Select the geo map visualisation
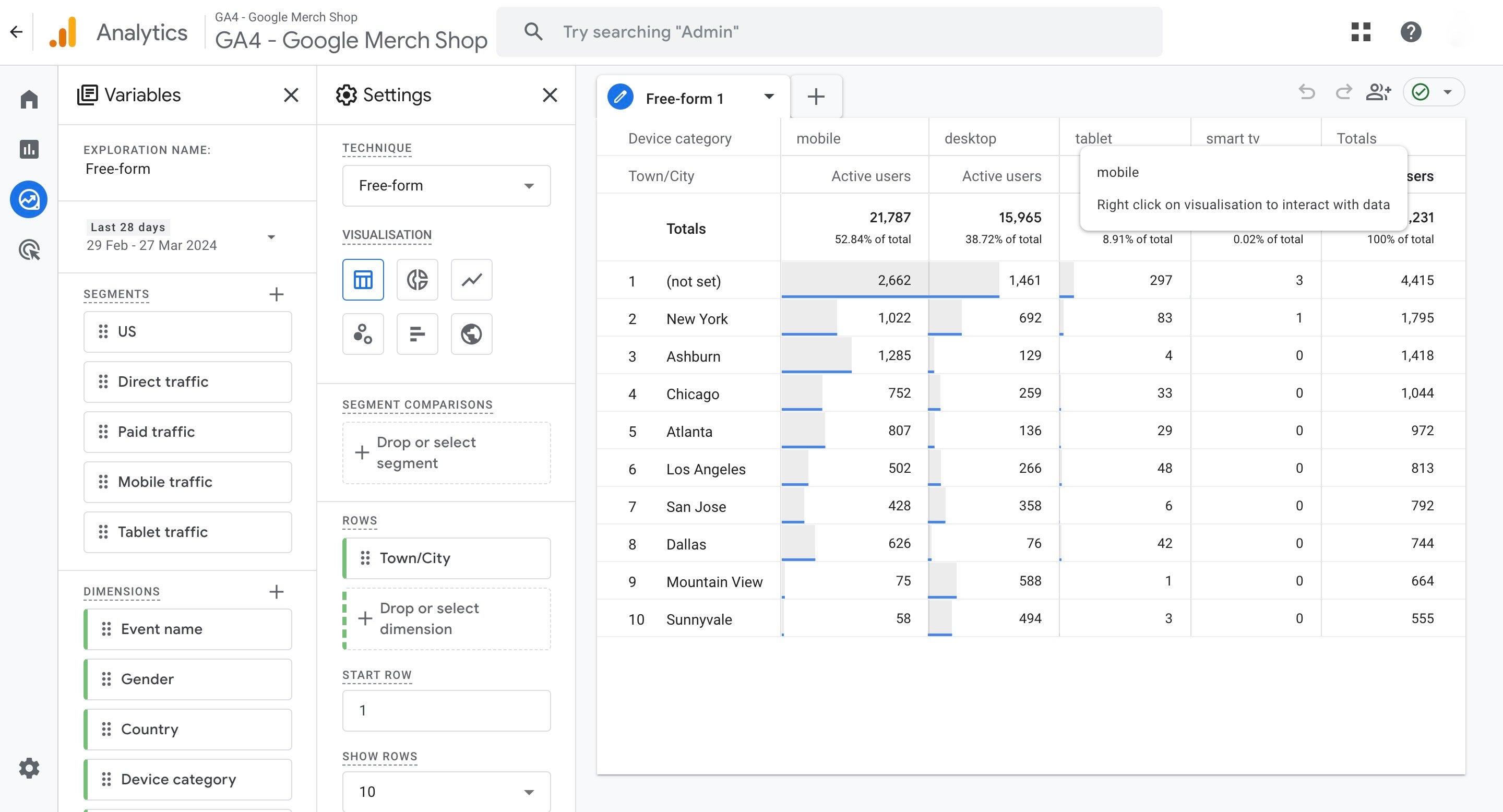This screenshot has height=812, width=1503. [x=471, y=335]
